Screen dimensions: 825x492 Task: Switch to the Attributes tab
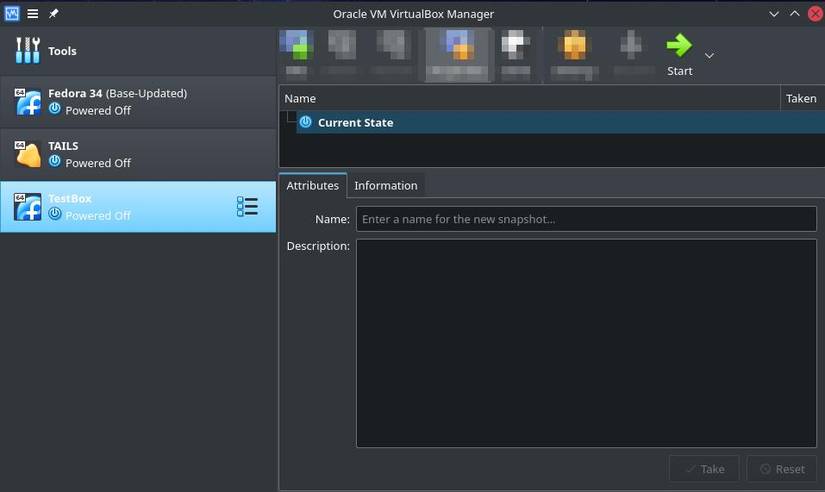(313, 185)
